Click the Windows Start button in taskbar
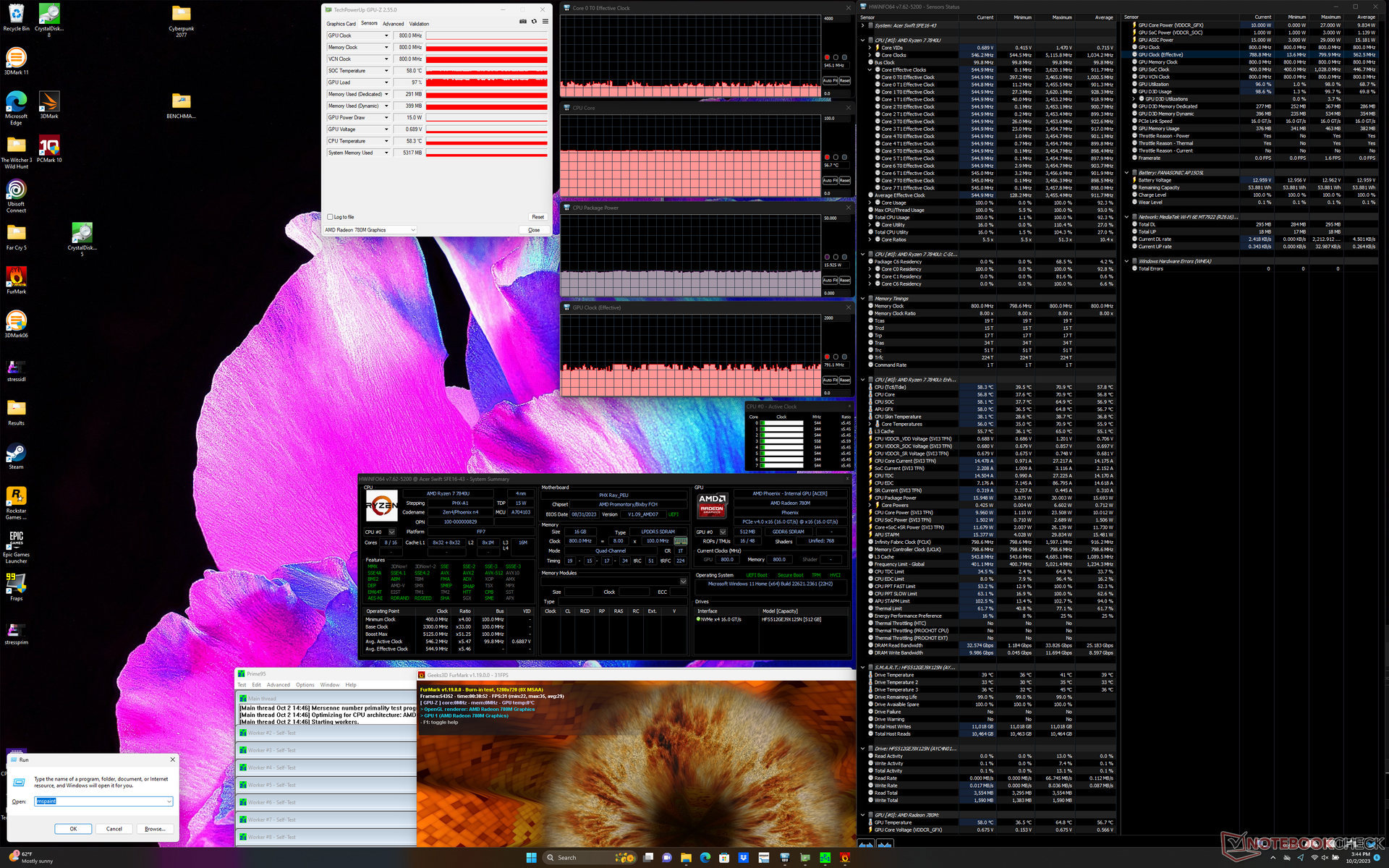This screenshot has height=868, width=1389. pyautogui.click(x=531, y=858)
